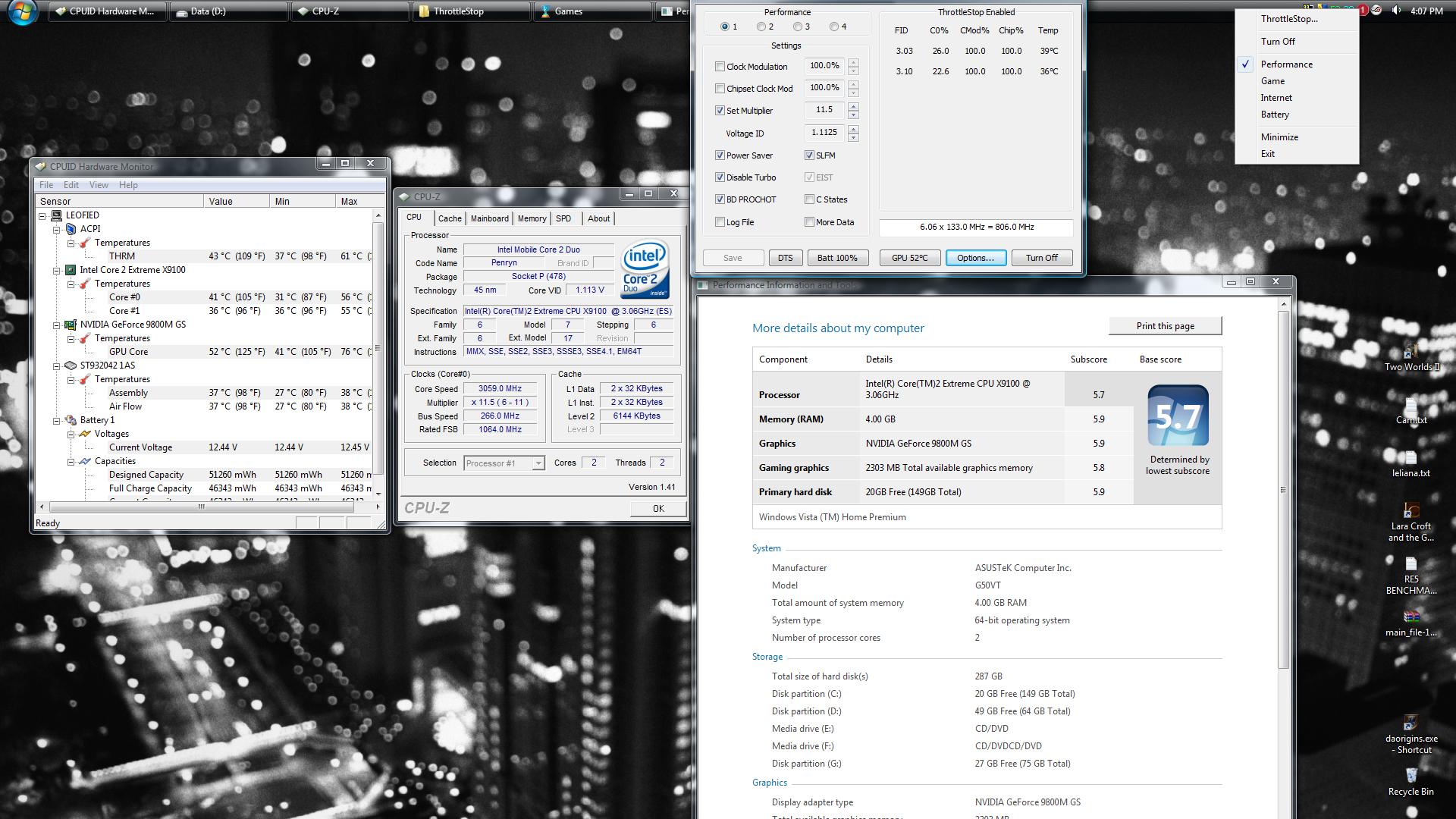This screenshot has width=1456, height=819.
Task: Collapse the Intel Core 2 Extreme X9100 node
Action: 56,270
